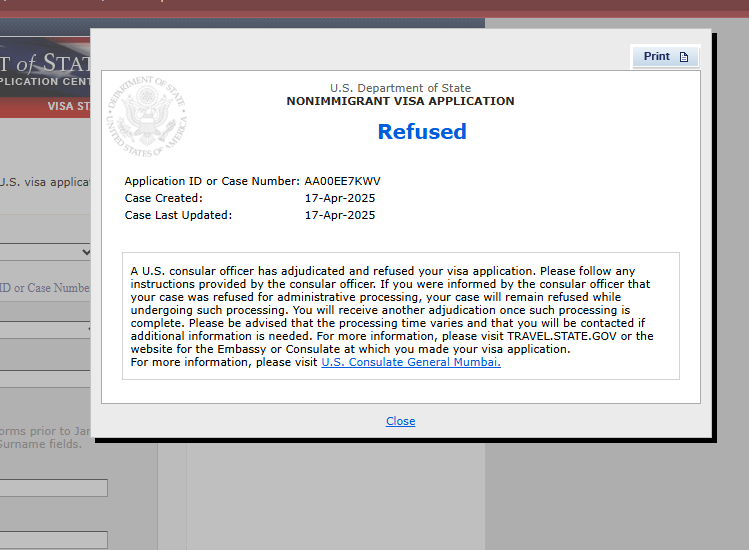
Task: Close the visa status dialog via Close link
Action: (x=400, y=421)
